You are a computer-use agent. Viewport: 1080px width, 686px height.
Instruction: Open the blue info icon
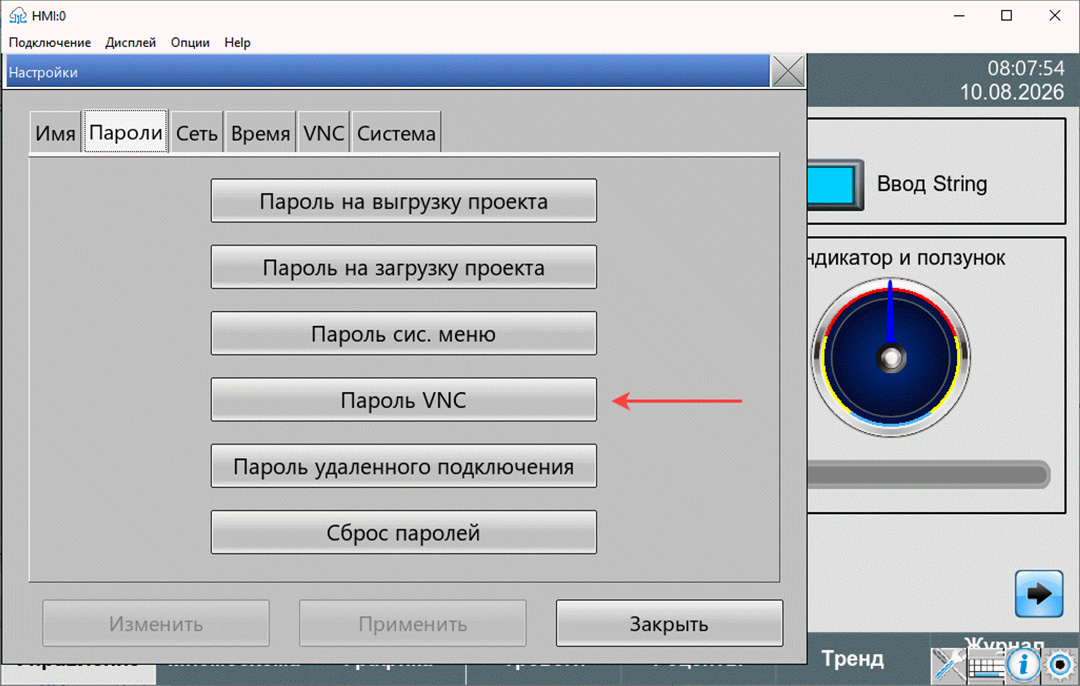1023,665
